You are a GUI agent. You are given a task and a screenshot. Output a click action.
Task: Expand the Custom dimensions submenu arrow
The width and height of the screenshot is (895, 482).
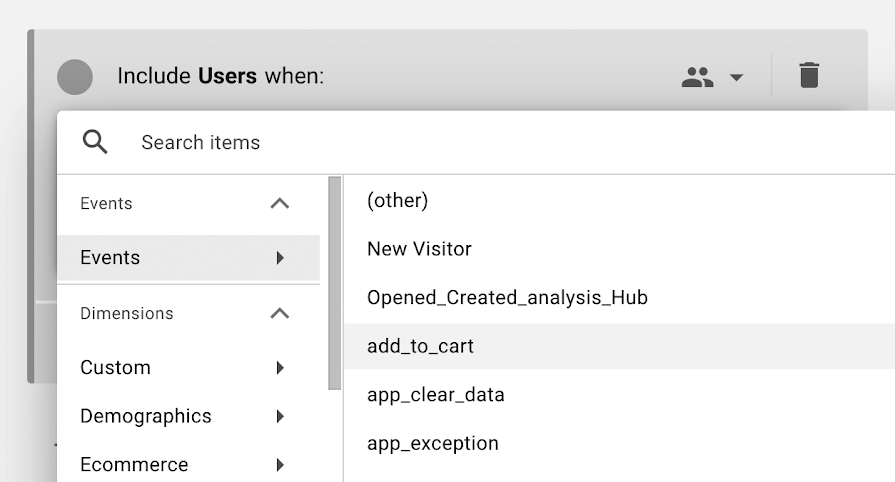280,367
